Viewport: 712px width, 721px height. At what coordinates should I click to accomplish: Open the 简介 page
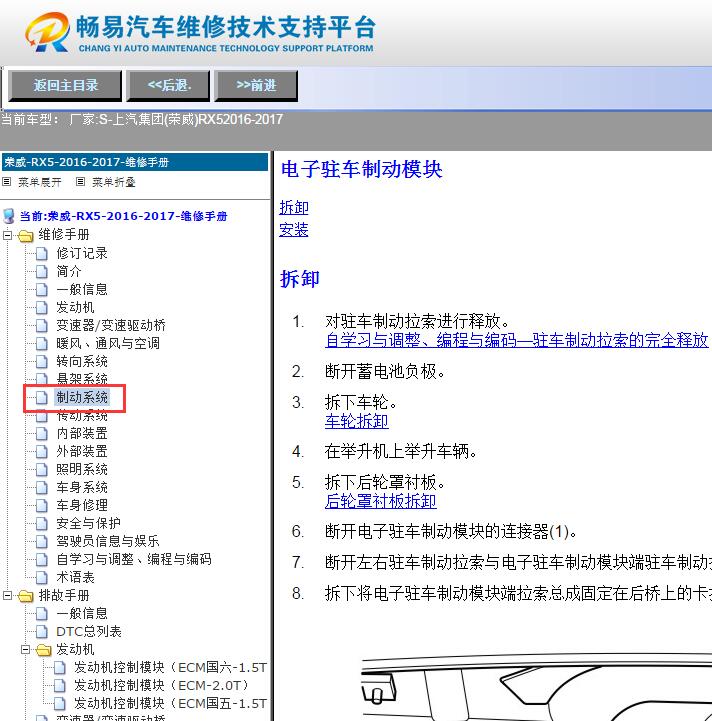click(x=69, y=271)
